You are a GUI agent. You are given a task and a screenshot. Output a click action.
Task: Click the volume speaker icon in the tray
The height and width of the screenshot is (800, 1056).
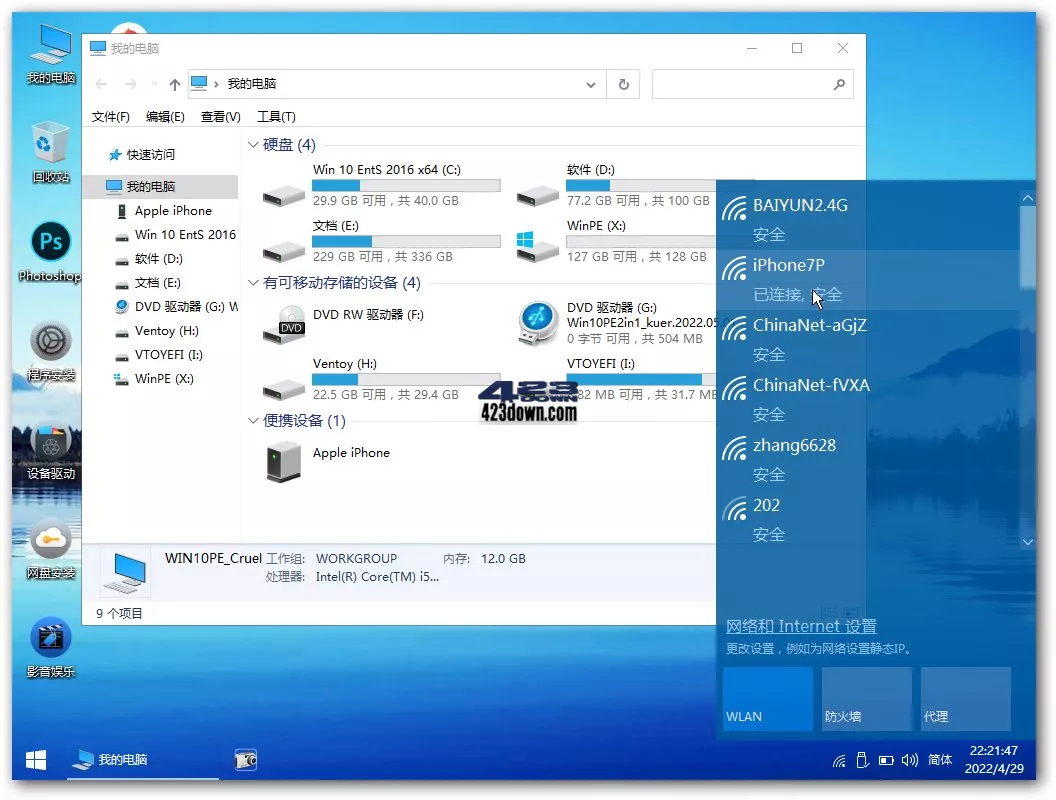[909, 761]
